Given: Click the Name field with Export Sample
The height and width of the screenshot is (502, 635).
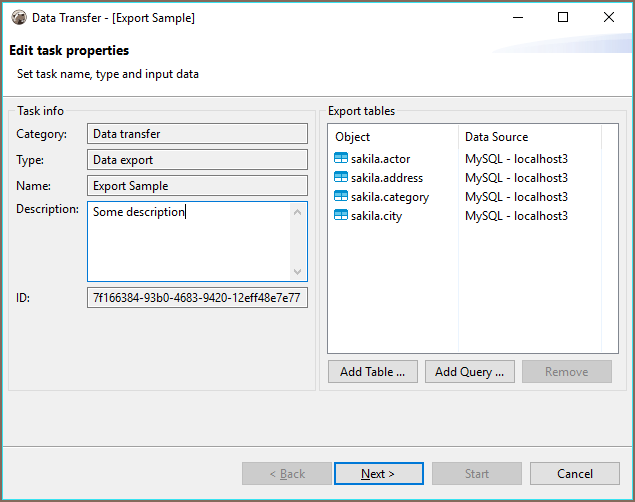Looking at the screenshot, I should pos(197,186).
